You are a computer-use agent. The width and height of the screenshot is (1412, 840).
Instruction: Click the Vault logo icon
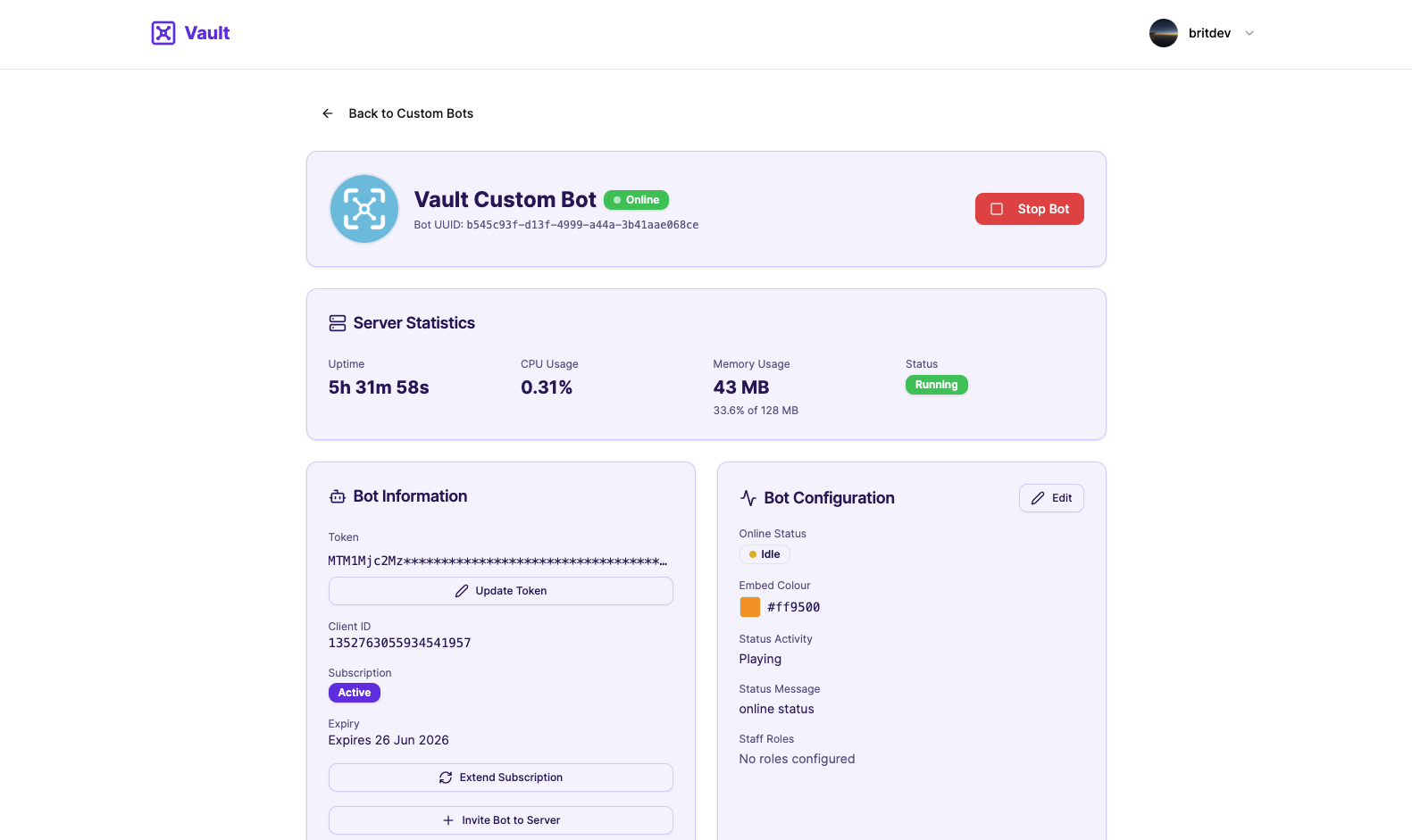click(163, 33)
